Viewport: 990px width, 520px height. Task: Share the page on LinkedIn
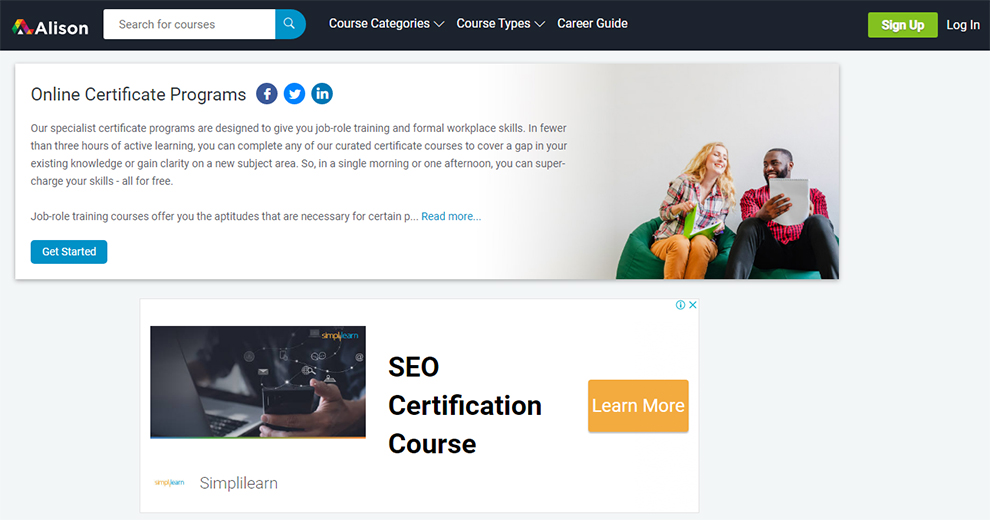(x=322, y=94)
